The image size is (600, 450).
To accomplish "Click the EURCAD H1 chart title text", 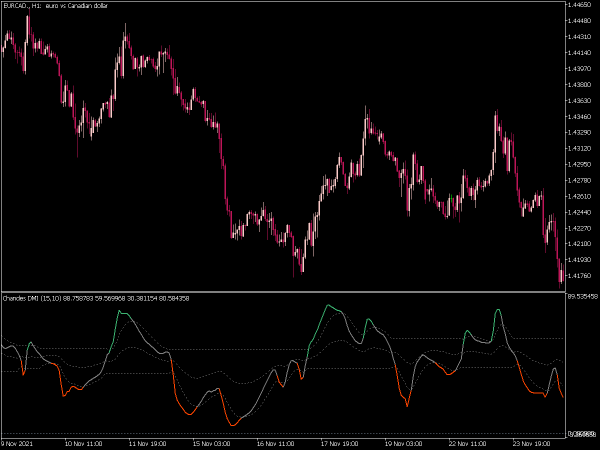I will pyautogui.click(x=55, y=6).
